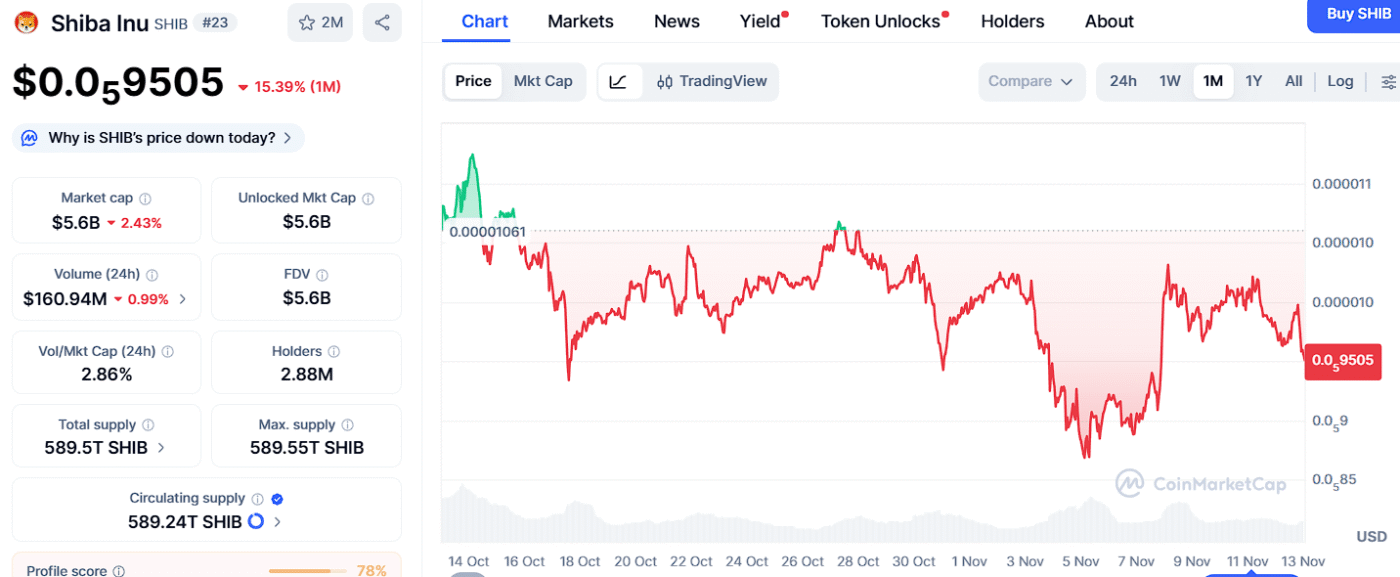
Task: Select the 1W time range
Action: click(1170, 82)
